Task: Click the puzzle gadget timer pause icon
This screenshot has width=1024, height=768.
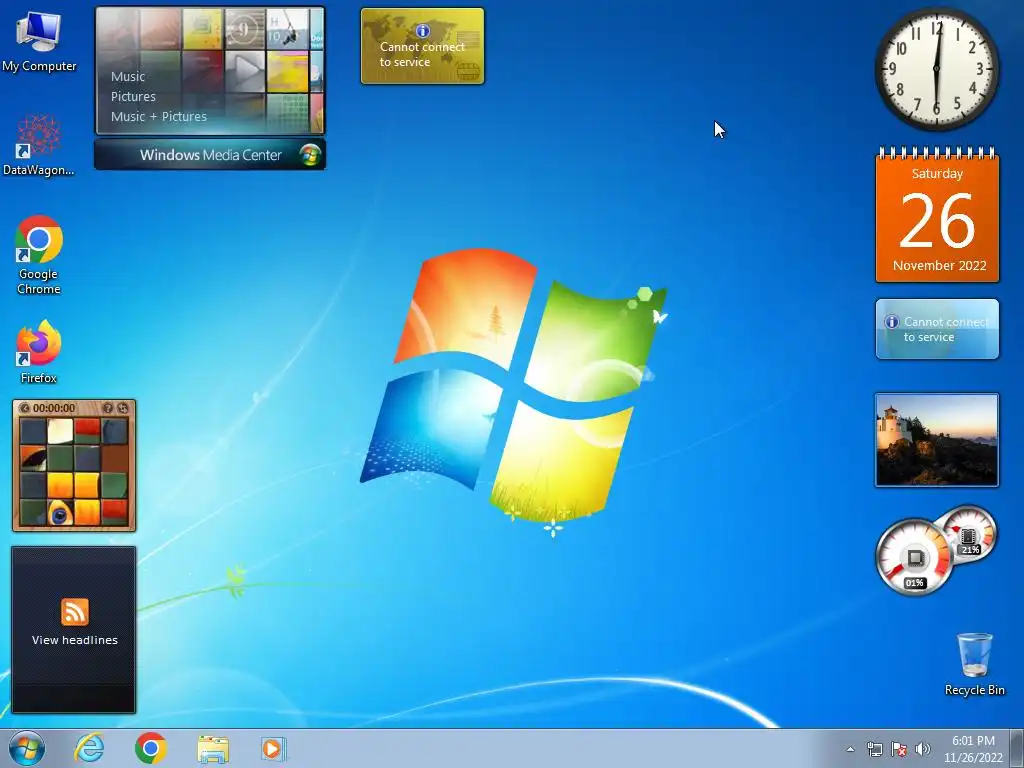Action: pyautogui.click(x=25, y=408)
